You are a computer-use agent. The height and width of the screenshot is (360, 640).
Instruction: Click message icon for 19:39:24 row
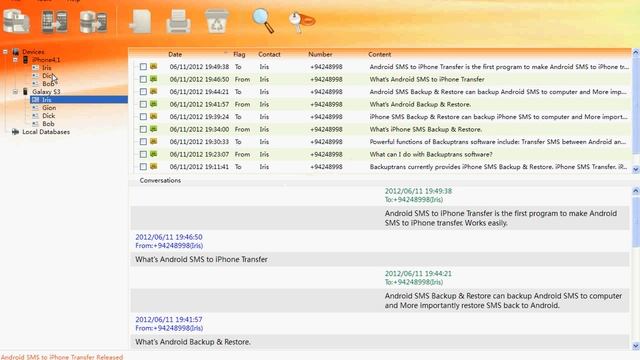point(153,116)
